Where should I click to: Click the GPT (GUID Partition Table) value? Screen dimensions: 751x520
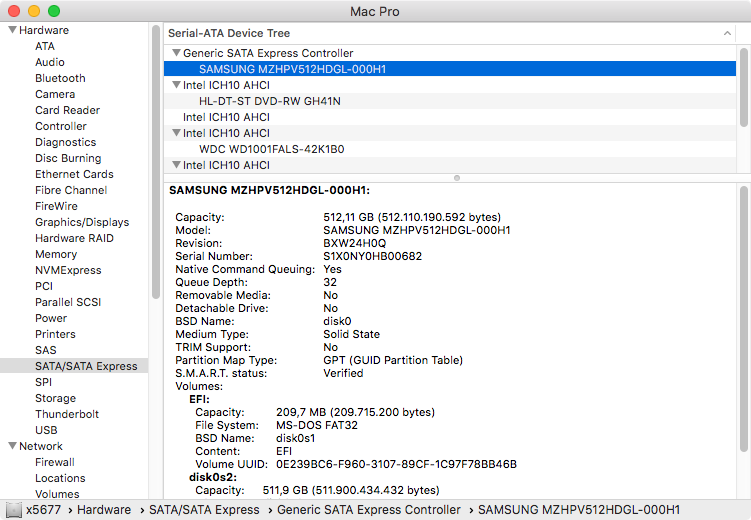393,360
